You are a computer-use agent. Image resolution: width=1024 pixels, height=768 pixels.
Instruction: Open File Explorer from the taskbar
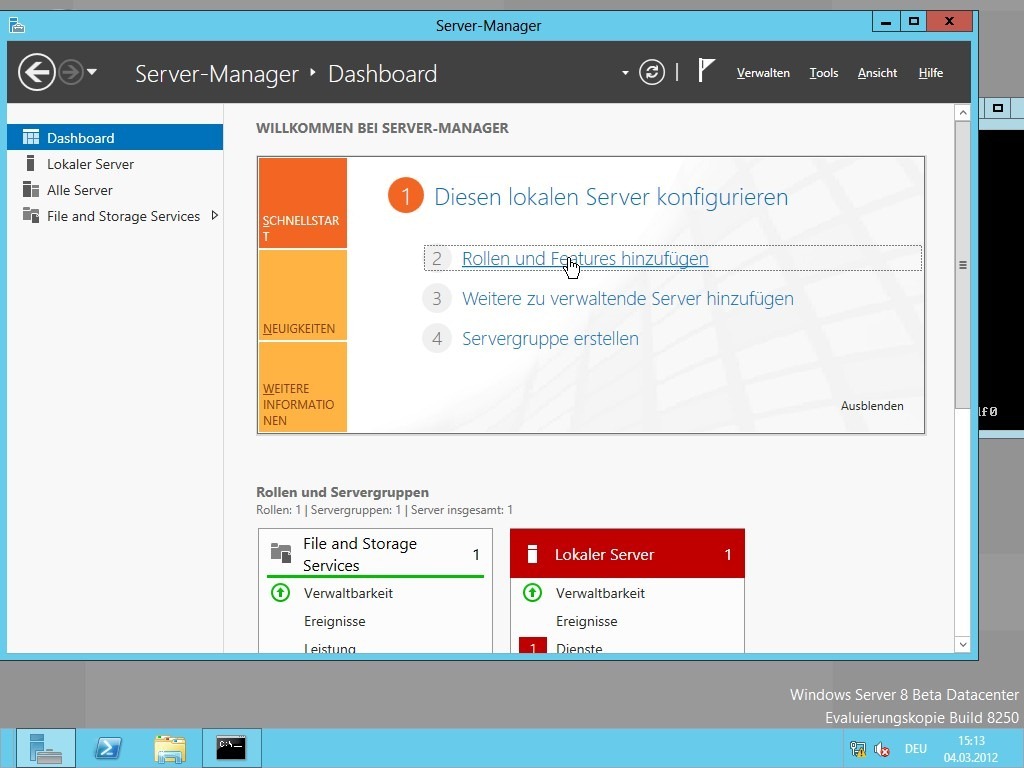click(x=170, y=748)
